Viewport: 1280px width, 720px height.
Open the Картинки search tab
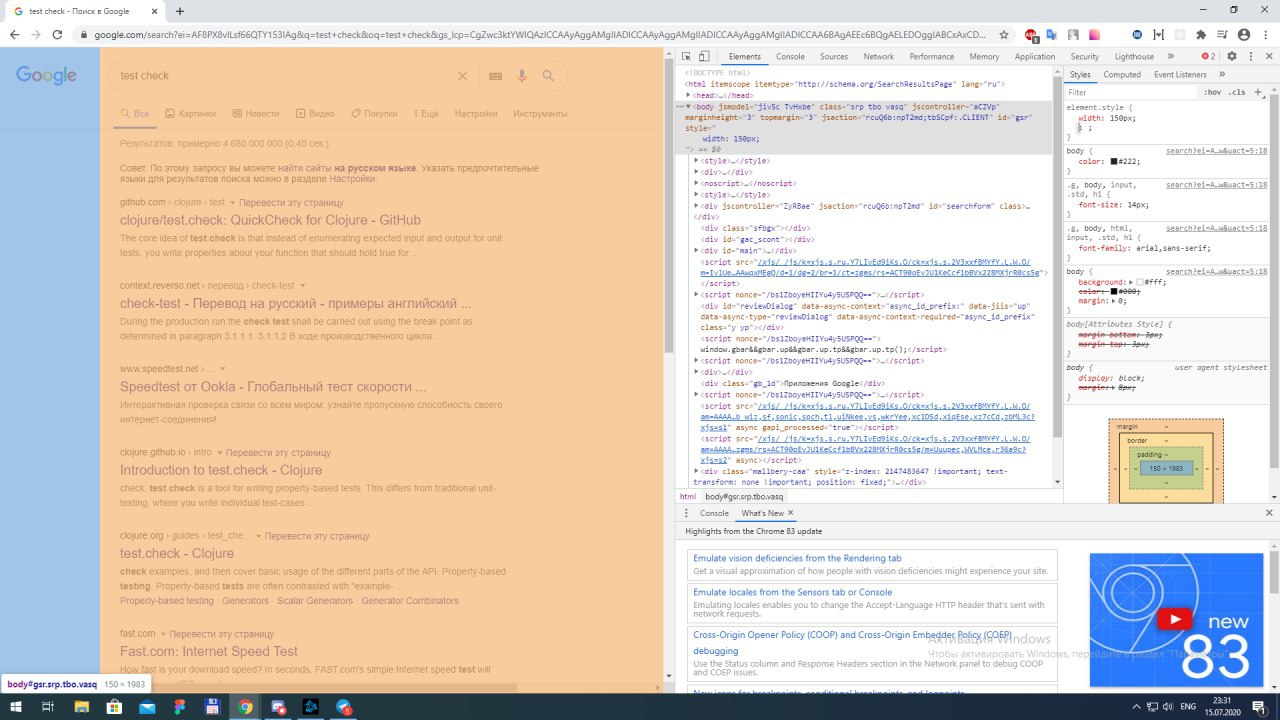pos(190,114)
